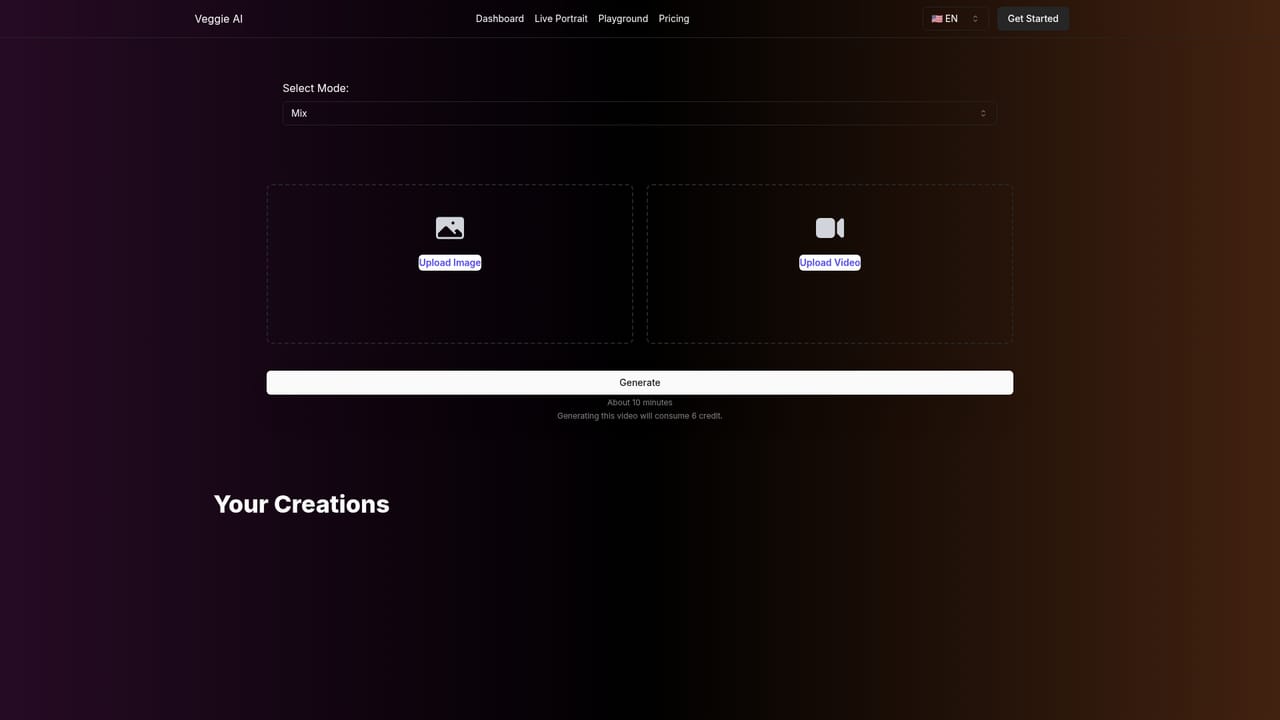This screenshot has width=1280, height=720.
Task: View the Pricing page
Action: click(x=674, y=19)
